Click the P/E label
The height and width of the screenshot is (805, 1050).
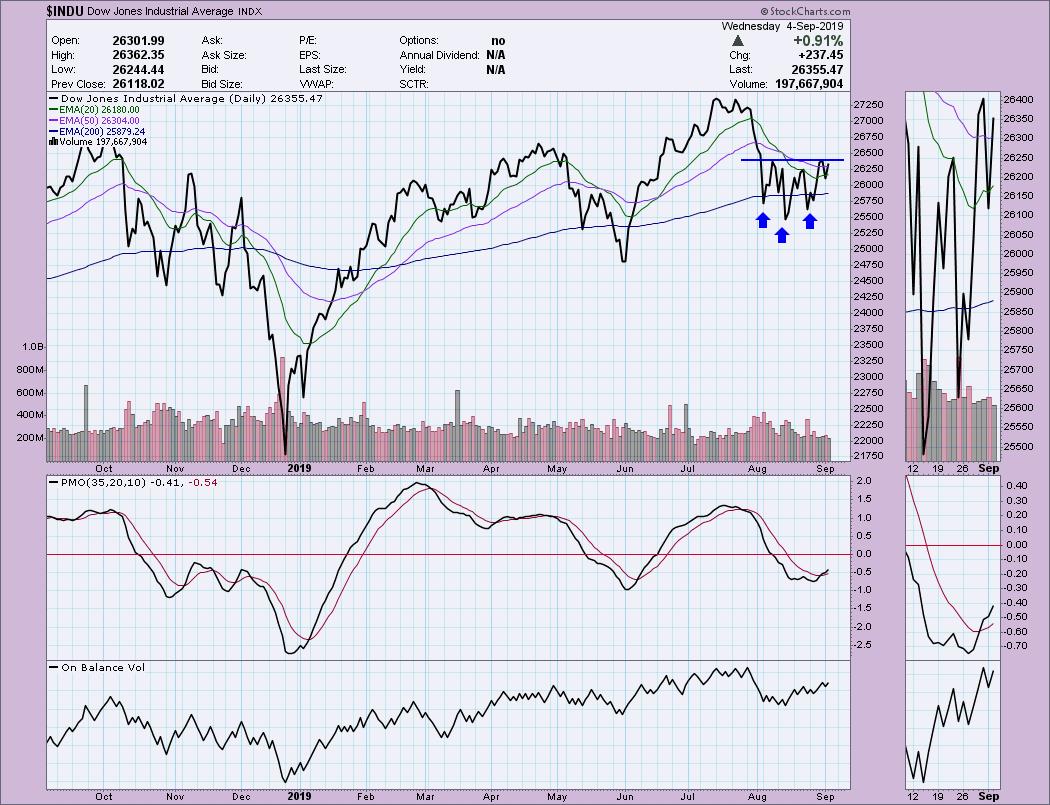(x=308, y=41)
